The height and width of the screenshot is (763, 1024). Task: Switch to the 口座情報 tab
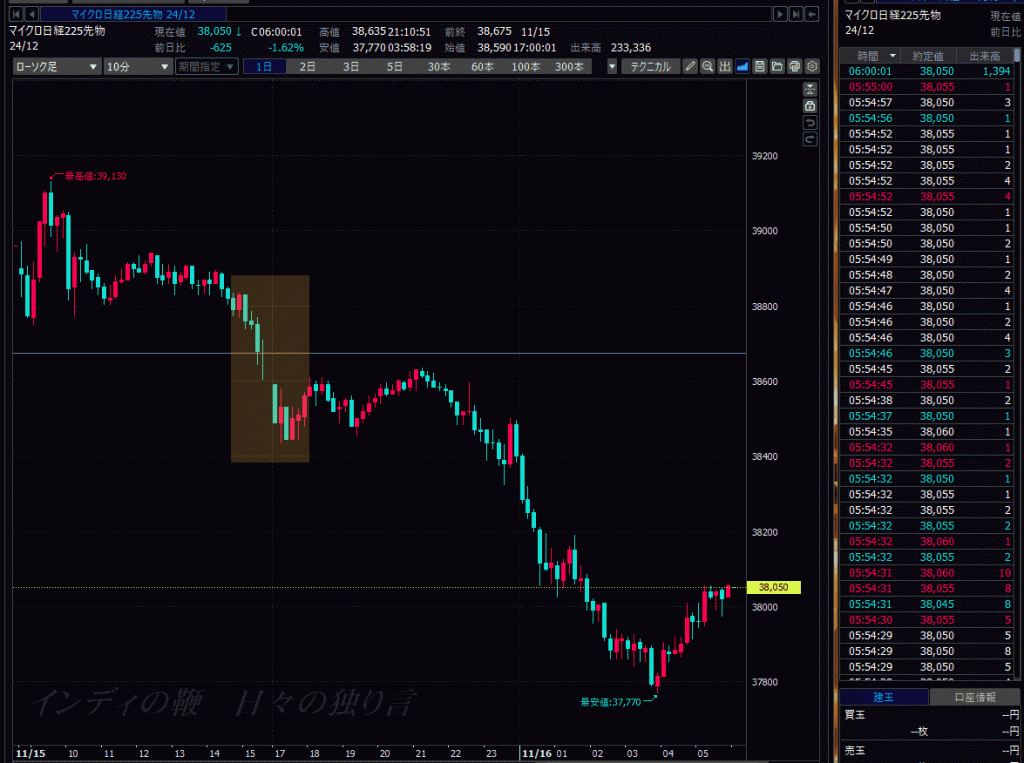click(974, 697)
